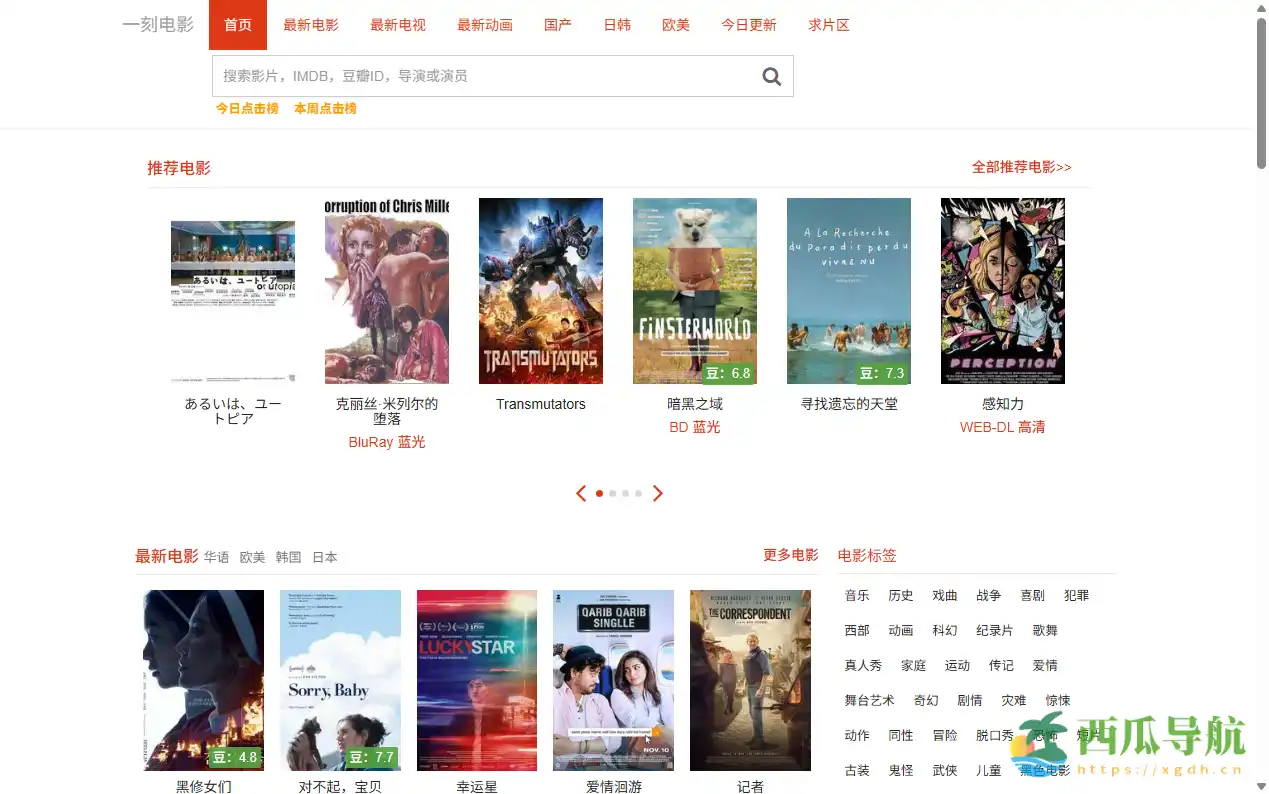Select the 科幻 movie tag
The image size is (1269, 794).
944,630
